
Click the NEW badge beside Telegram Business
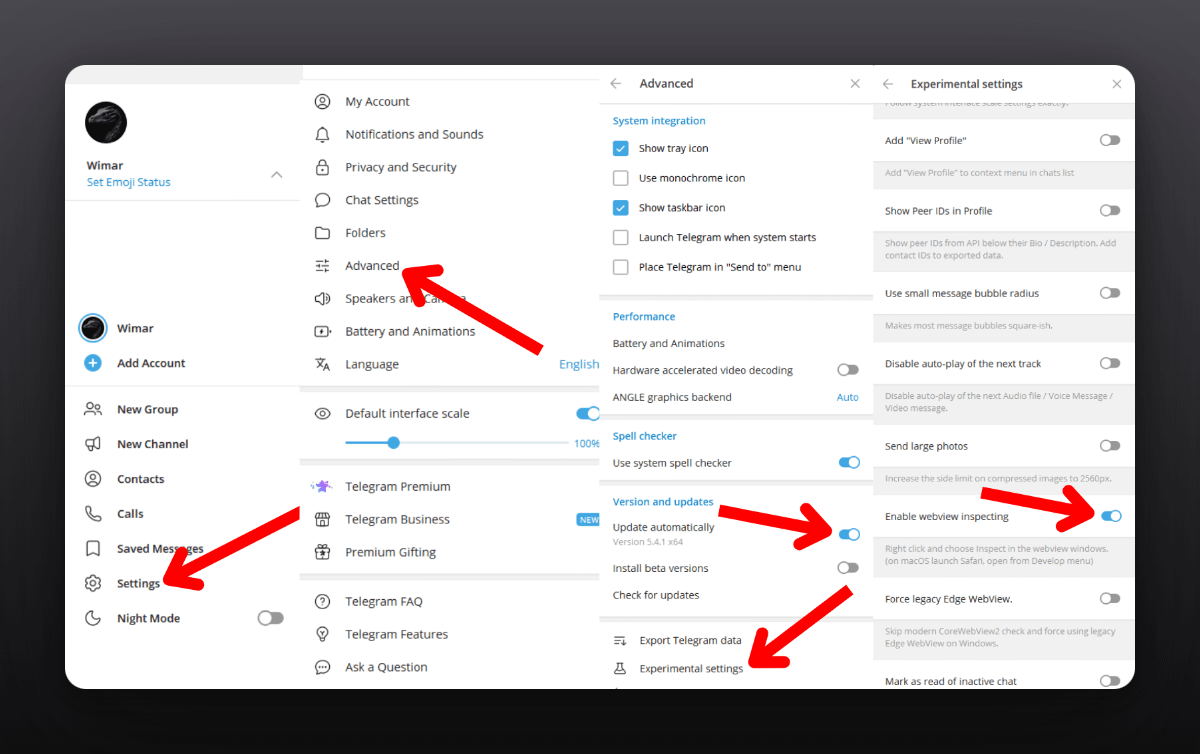pos(588,519)
